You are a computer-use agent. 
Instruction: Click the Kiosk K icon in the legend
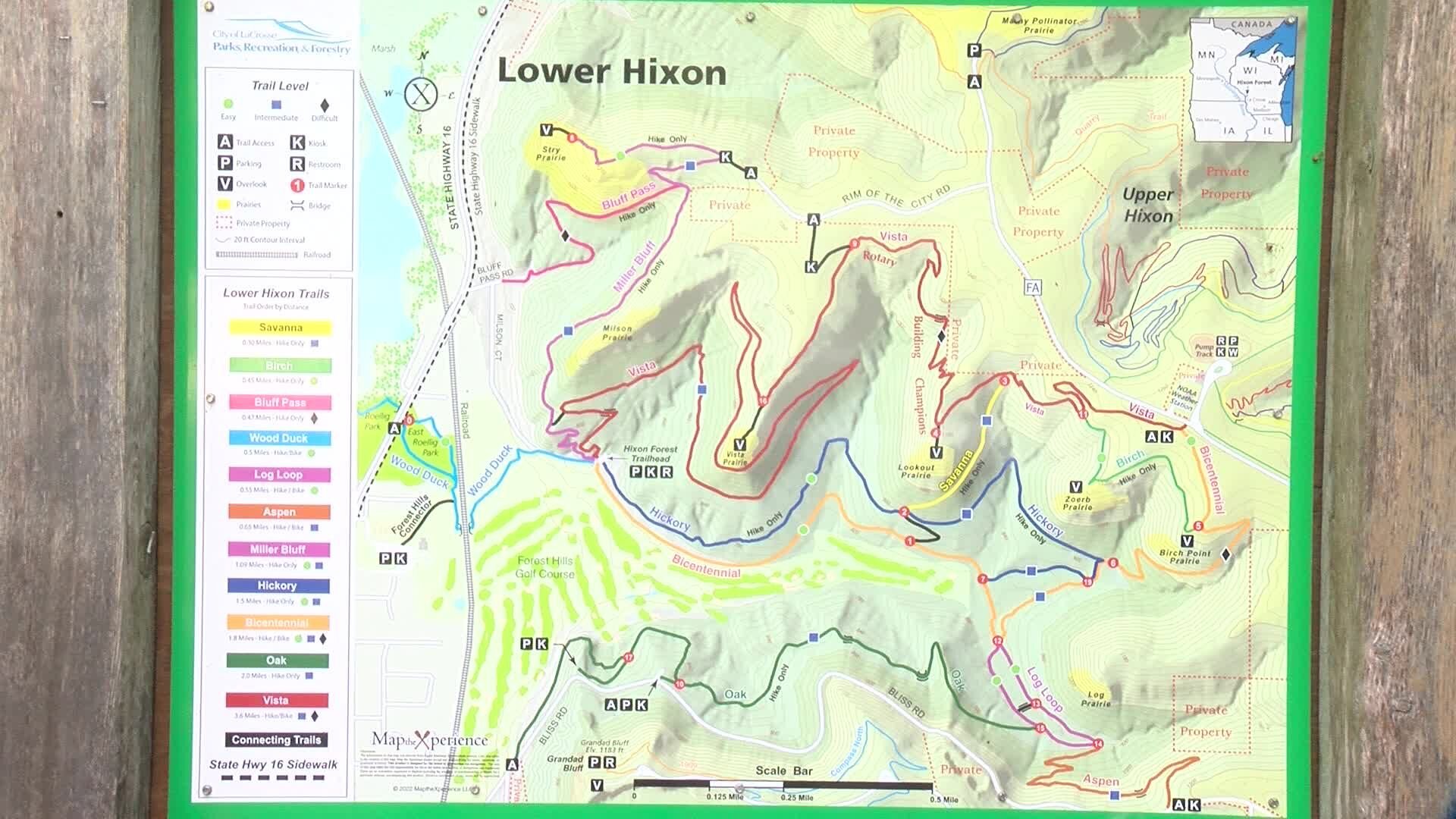click(x=297, y=143)
